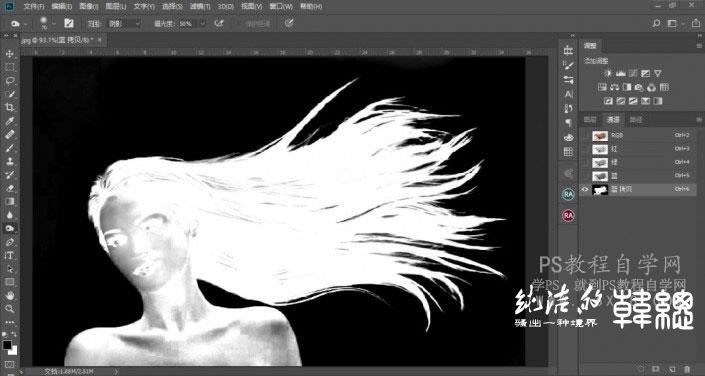Screen dimensions: 705x376
Task: Click the Channel Mixer adjustment icon
Action: pyautogui.click(x=651, y=87)
